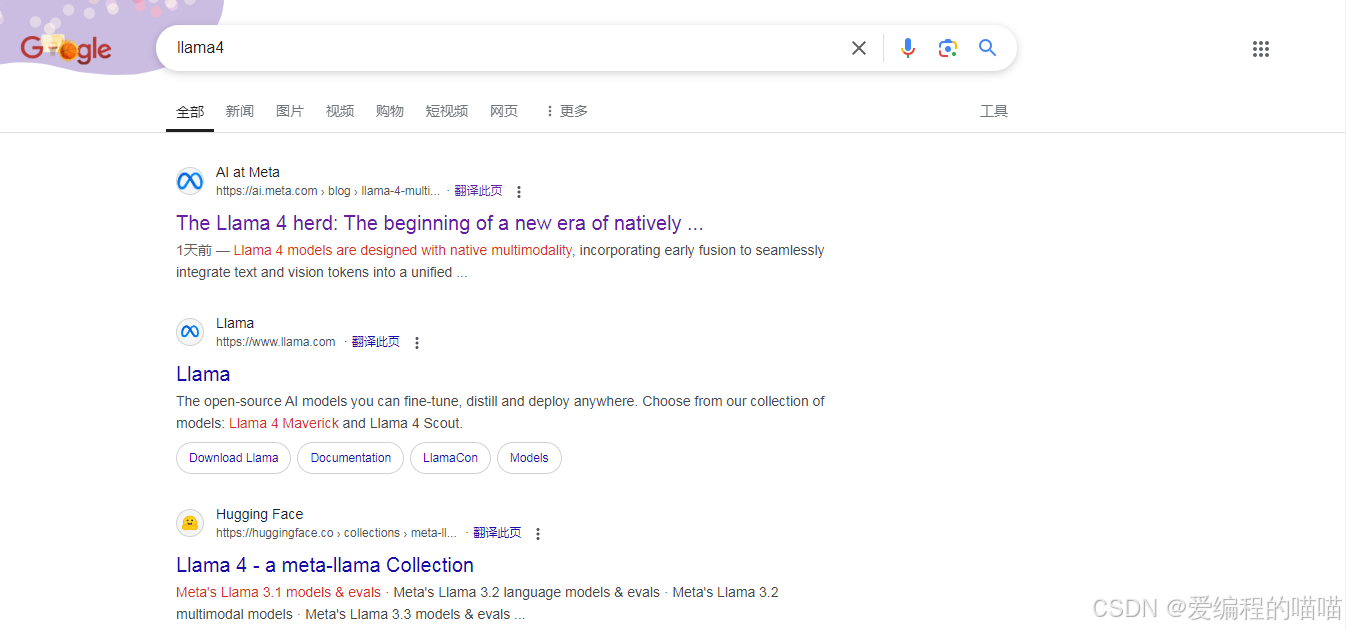Screen dimensions: 1346x630
Task: Clear the search box with X icon
Action: pos(859,48)
